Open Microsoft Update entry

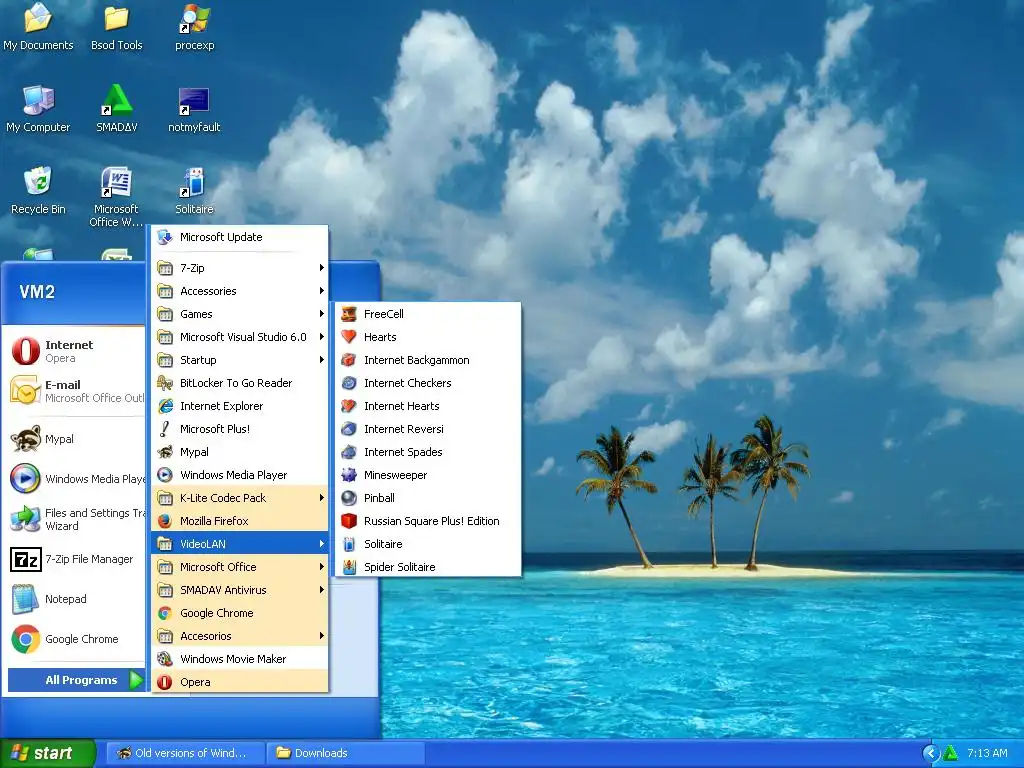click(x=240, y=237)
